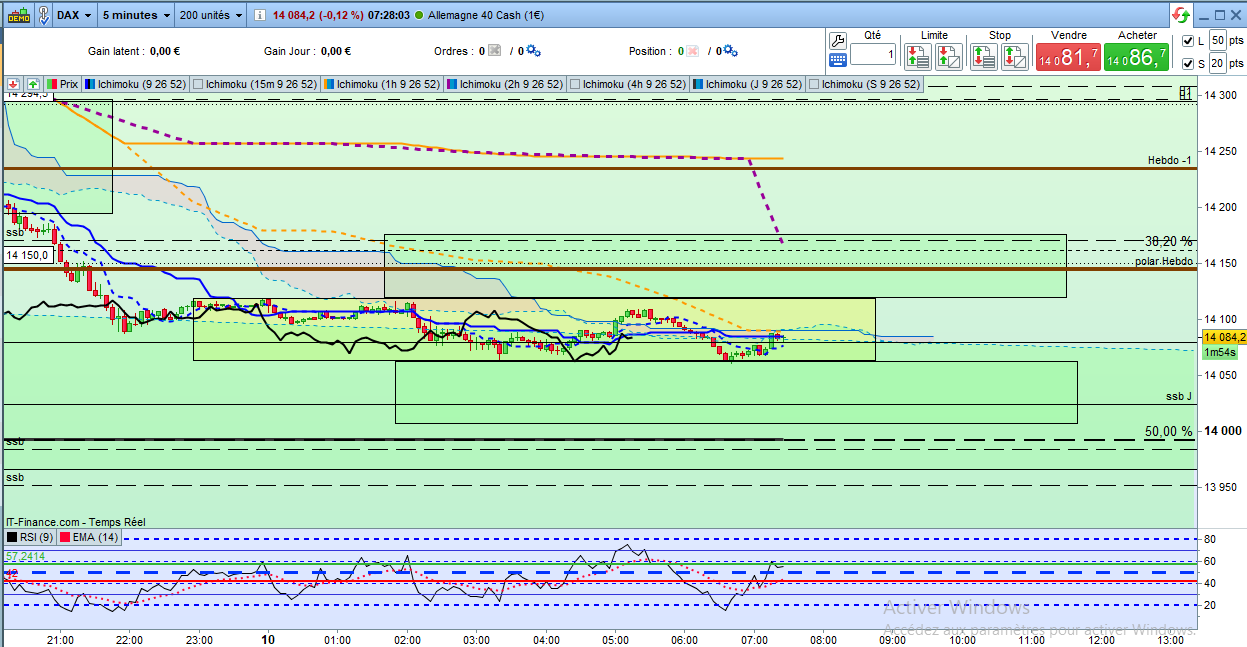Open the 200 unités dropdown
The width and height of the screenshot is (1247, 647).
[210, 15]
